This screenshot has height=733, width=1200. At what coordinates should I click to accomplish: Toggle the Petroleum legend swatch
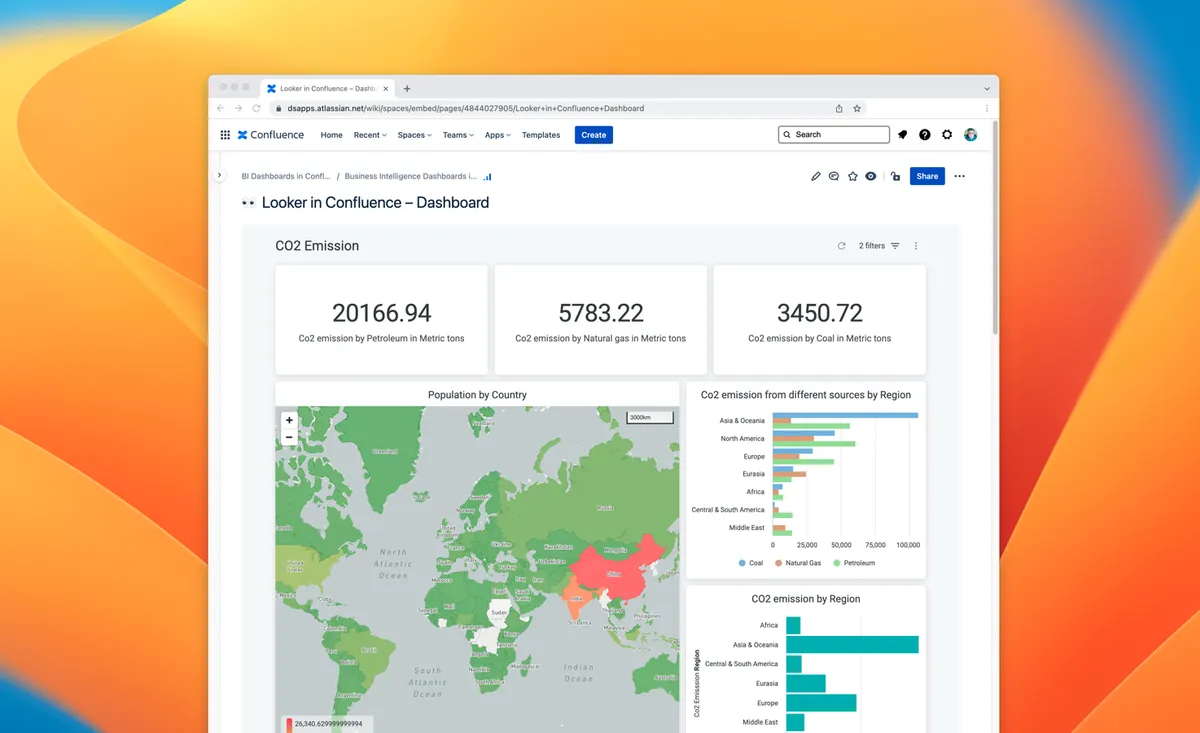[x=836, y=563]
